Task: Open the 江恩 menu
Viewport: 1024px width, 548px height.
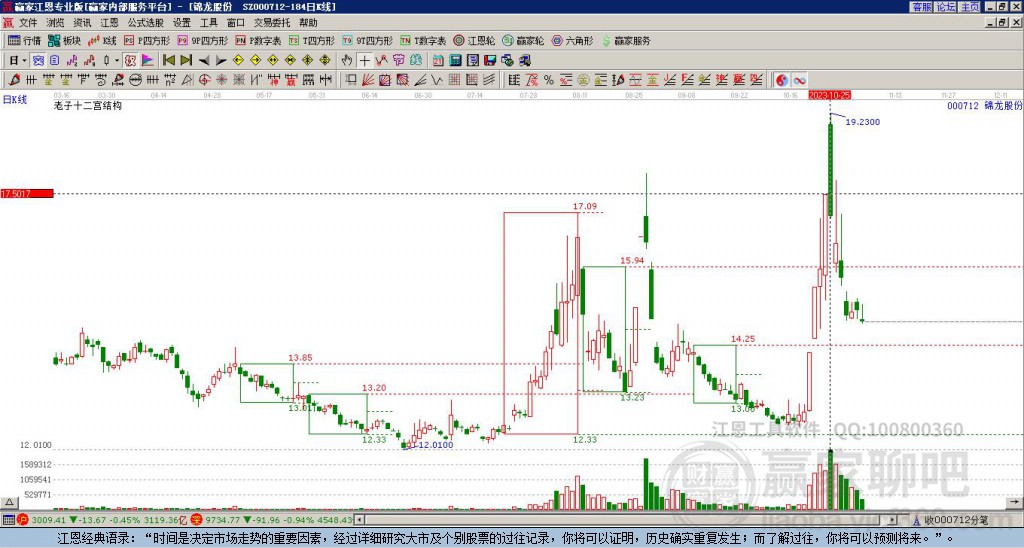Action: coord(109,23)
